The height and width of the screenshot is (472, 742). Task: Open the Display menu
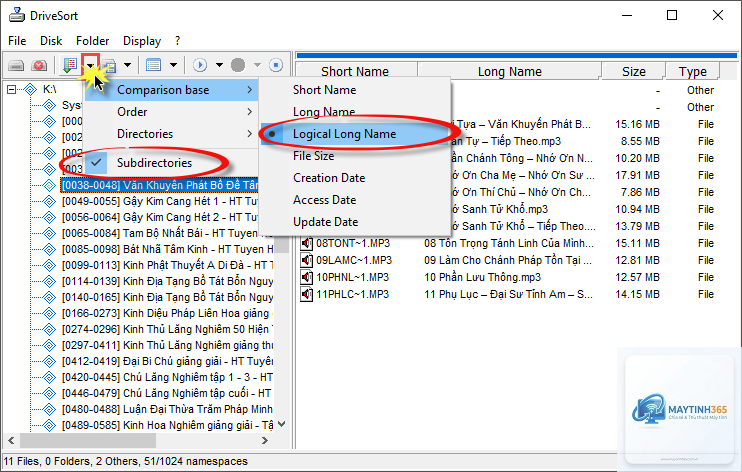coord(142,41)
